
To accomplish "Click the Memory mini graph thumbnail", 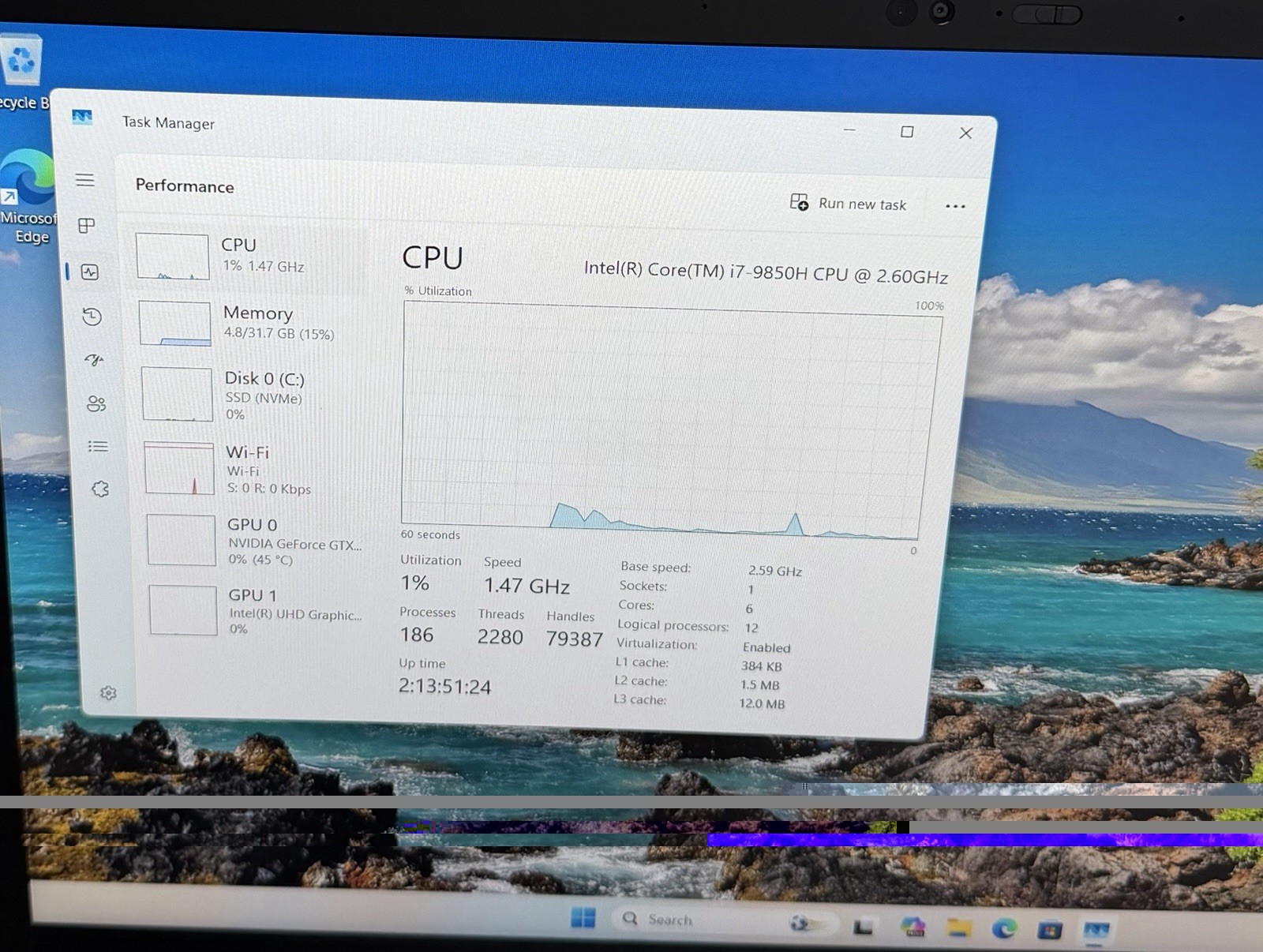I will (175, 324).
